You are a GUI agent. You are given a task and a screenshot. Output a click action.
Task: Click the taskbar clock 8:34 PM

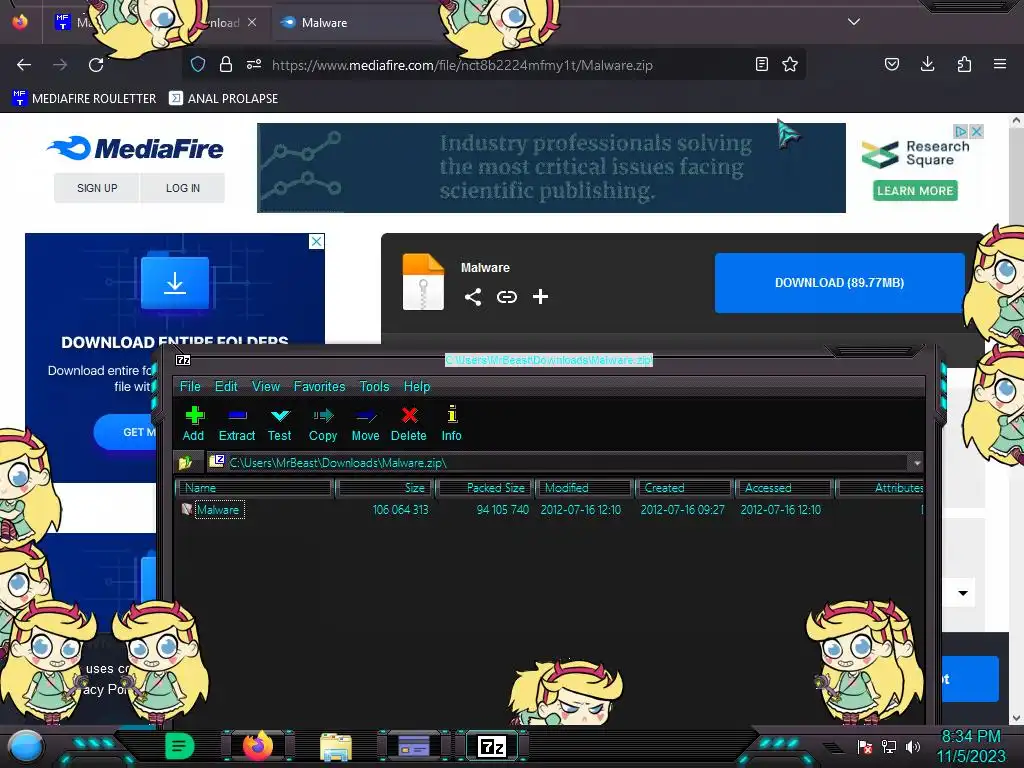coord(971,737)
